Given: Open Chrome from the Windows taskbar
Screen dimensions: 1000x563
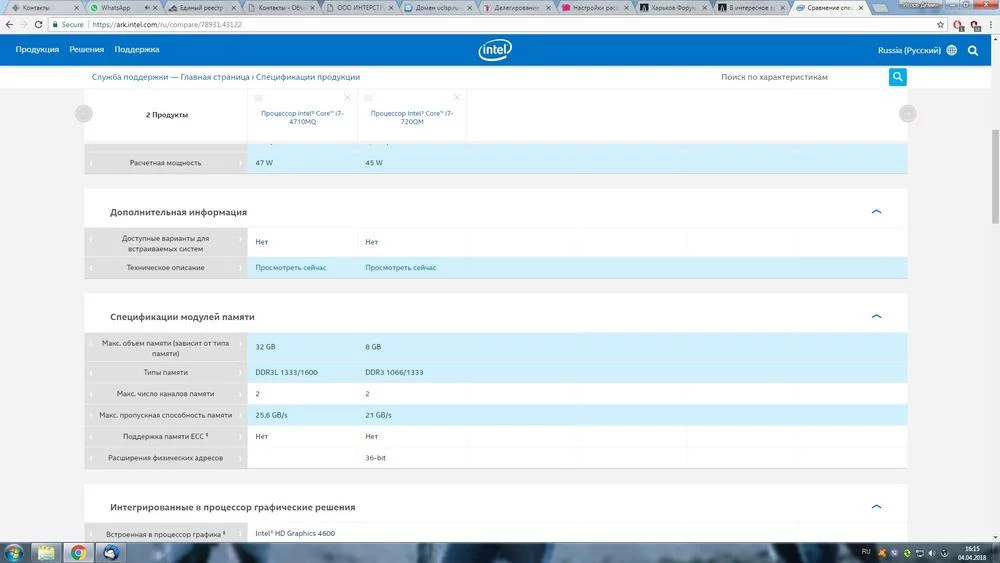Looking at the screenshot, I should coord(78,552).
